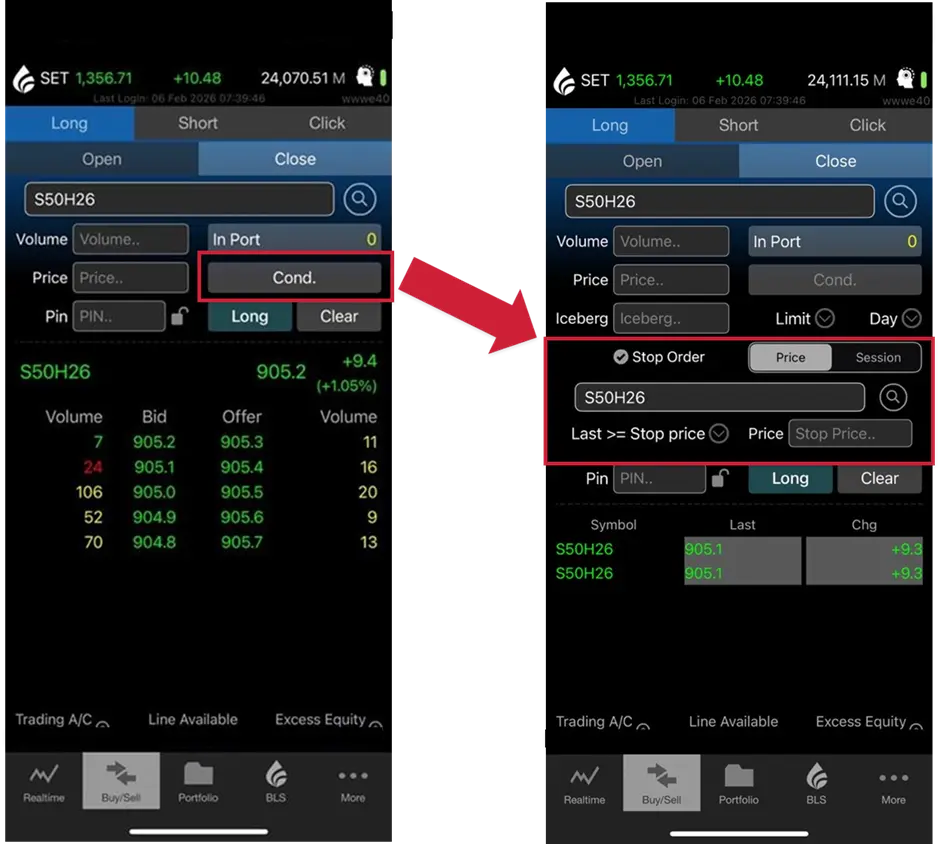
Task: Tap the notification bell icon at top right
Action: pos(367,78)
